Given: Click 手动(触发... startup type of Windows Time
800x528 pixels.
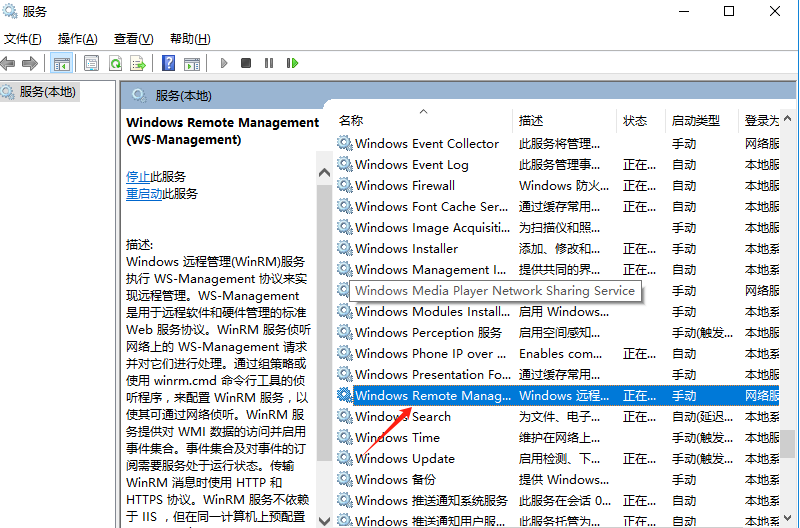Looking at the screenshot, I should pos(702,437).
